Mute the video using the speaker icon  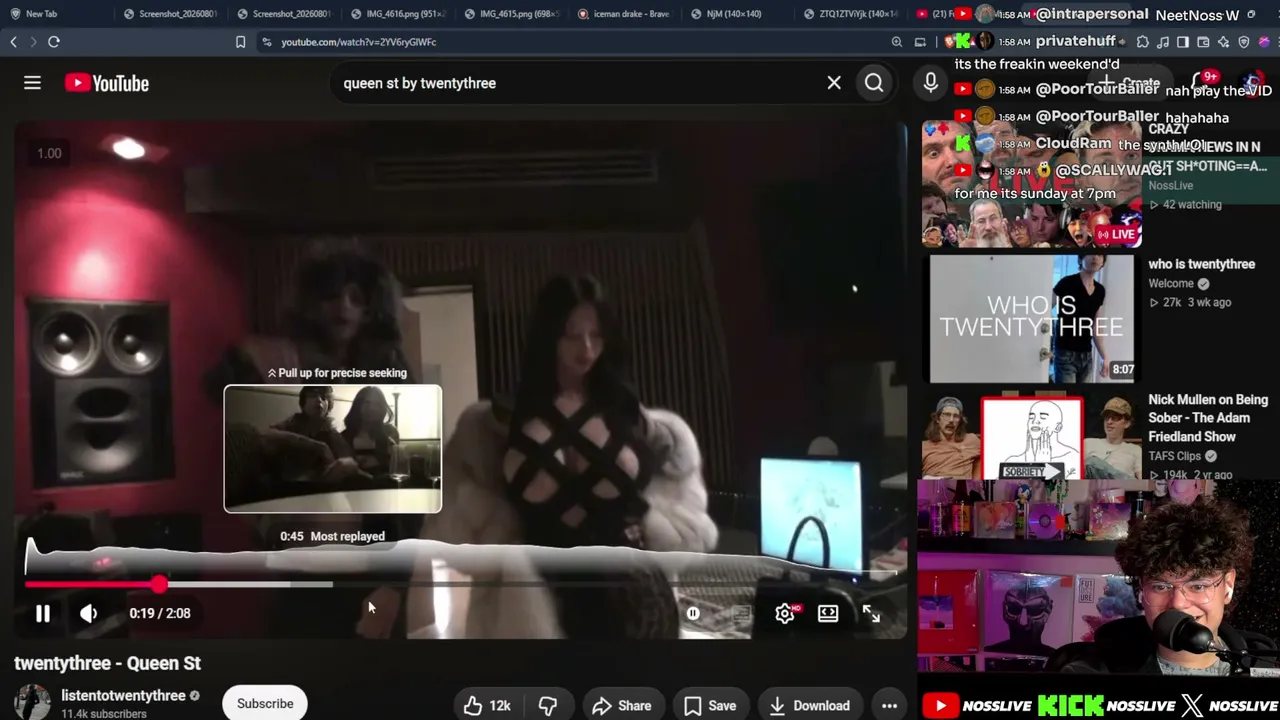click(x=88, y=614)
